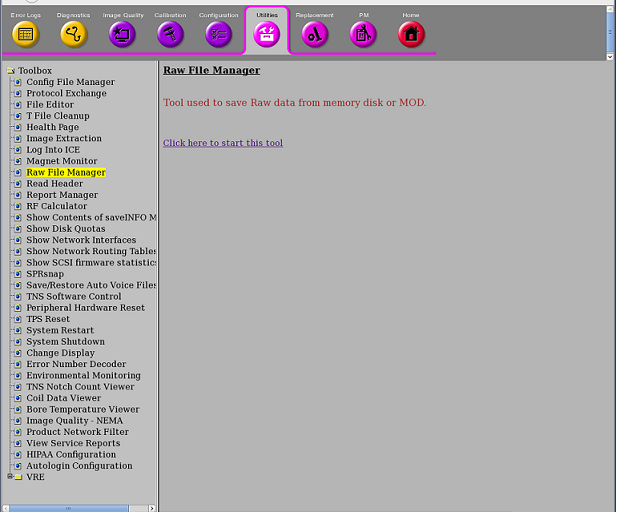Select System Shutdown entry
618x512 pixels.
tap(65, 342)
